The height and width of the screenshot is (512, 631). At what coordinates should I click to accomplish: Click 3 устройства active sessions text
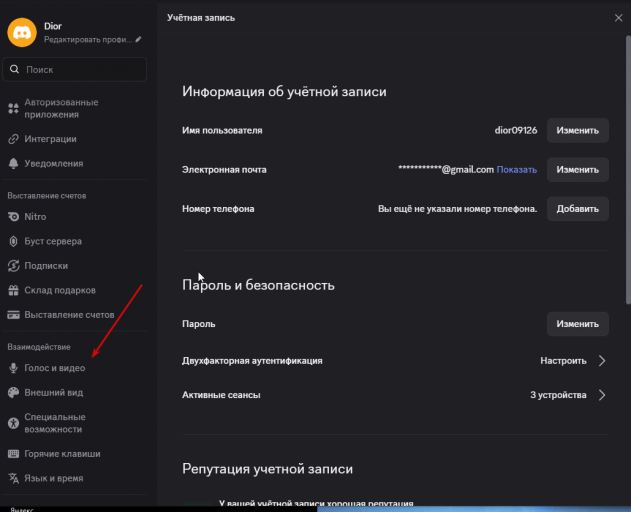(558, 395)
